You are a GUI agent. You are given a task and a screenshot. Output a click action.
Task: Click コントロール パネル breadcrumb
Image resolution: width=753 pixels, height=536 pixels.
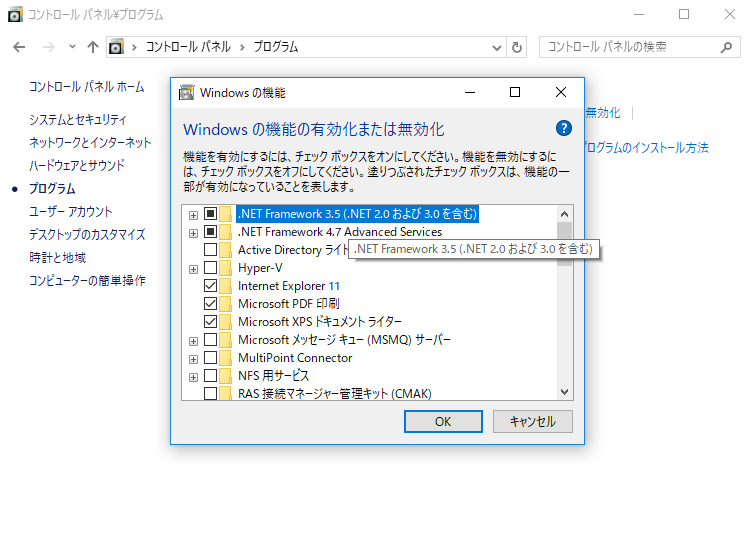(188, 47)
